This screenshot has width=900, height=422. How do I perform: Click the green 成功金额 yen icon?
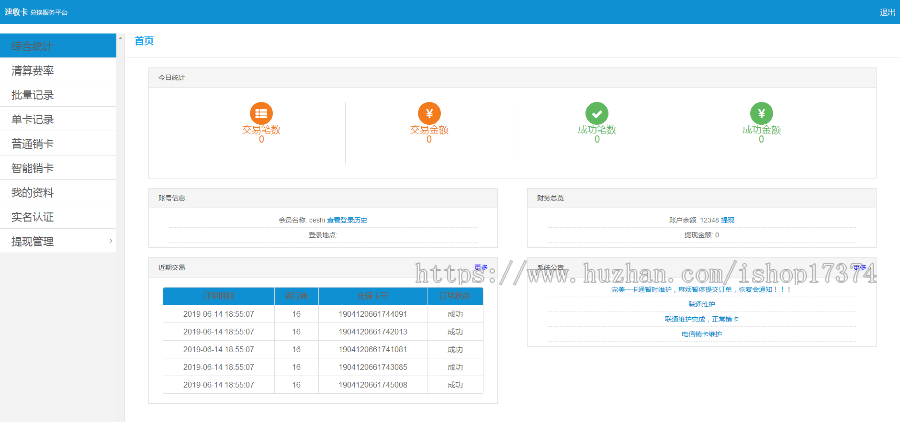(x=761, y=113)
